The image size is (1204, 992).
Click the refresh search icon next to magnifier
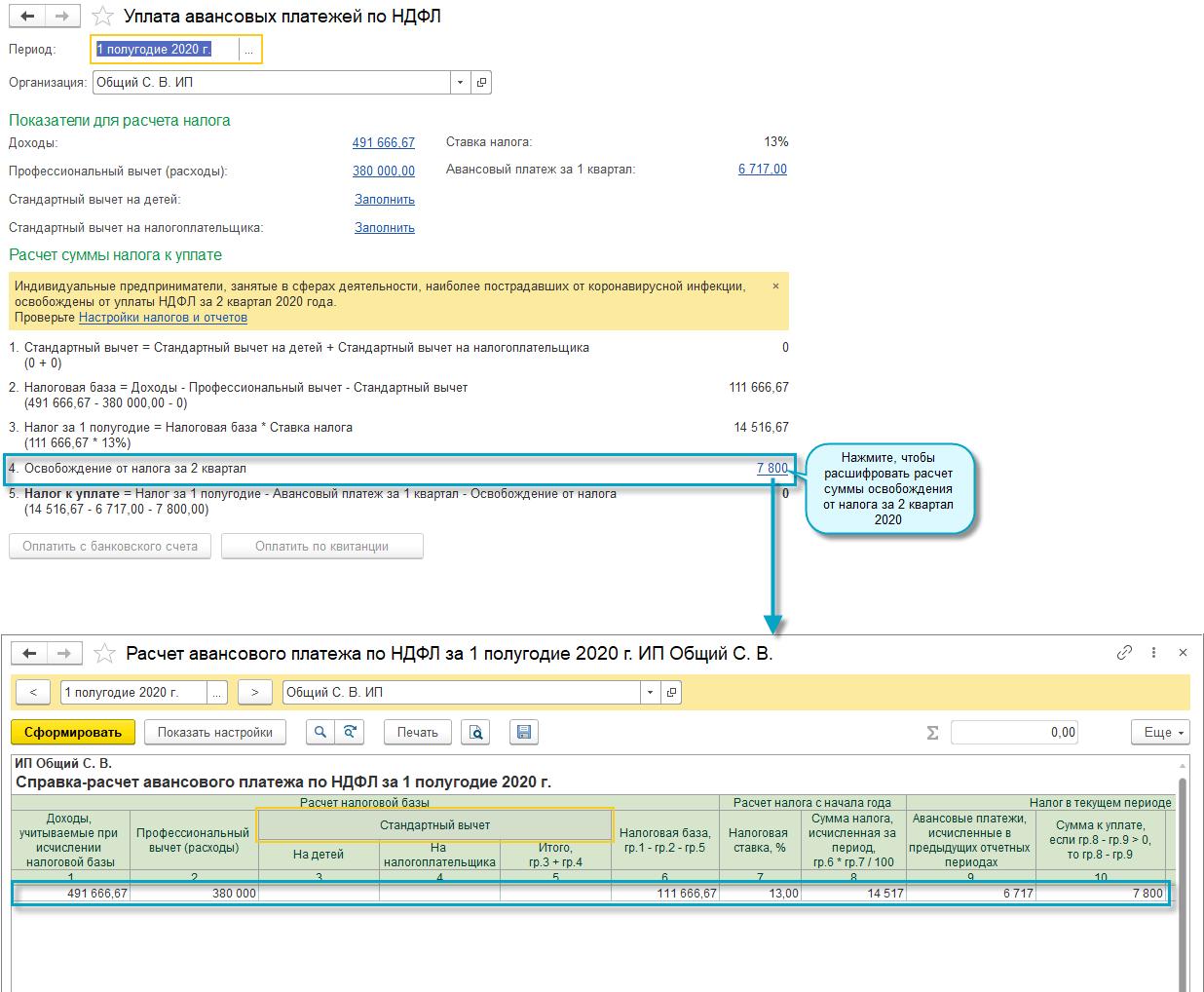[x=349, y=732]
